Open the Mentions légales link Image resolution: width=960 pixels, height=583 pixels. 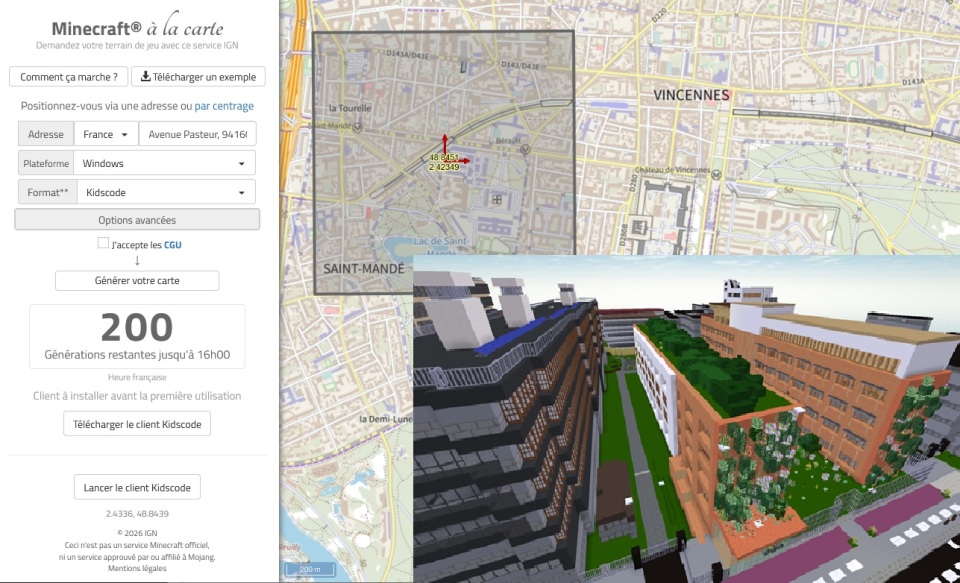137,568
